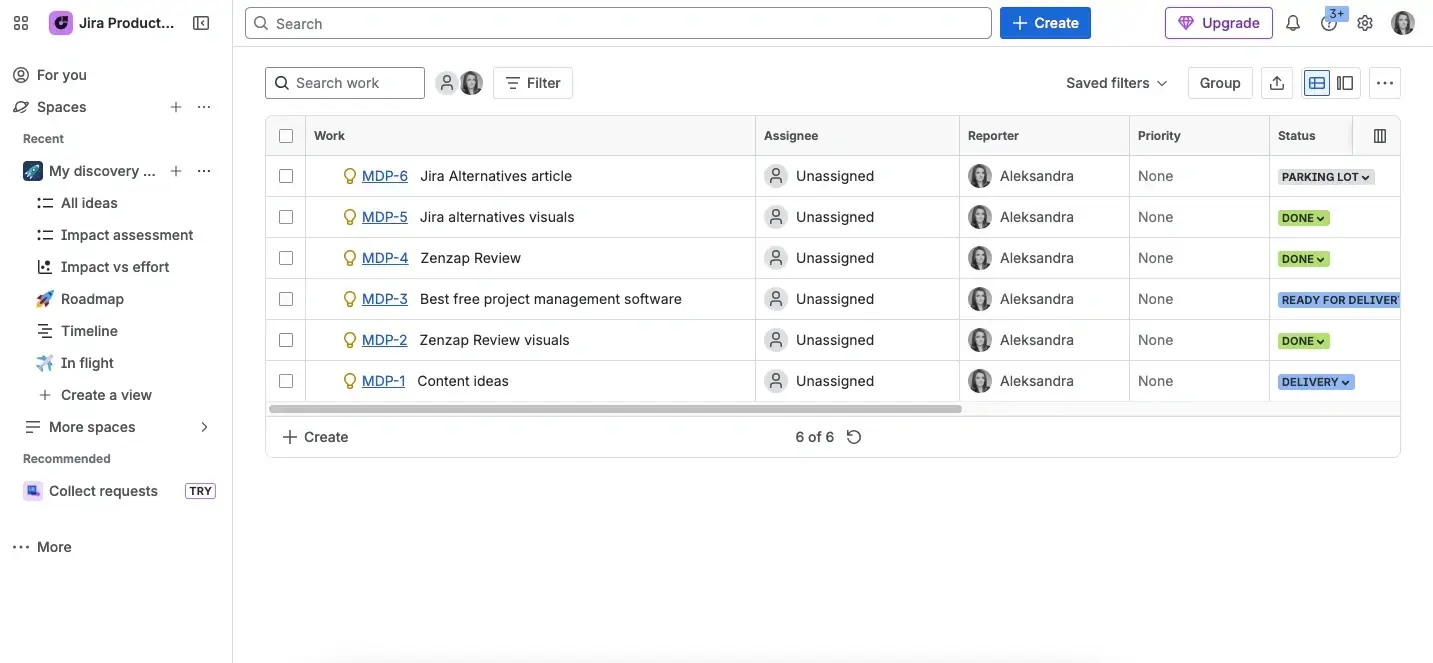Image resolution: width=1433 pixels, height=663 pixels.
Task: Check the MDP-1 row checkbox
Action: (x=286, y=381)
